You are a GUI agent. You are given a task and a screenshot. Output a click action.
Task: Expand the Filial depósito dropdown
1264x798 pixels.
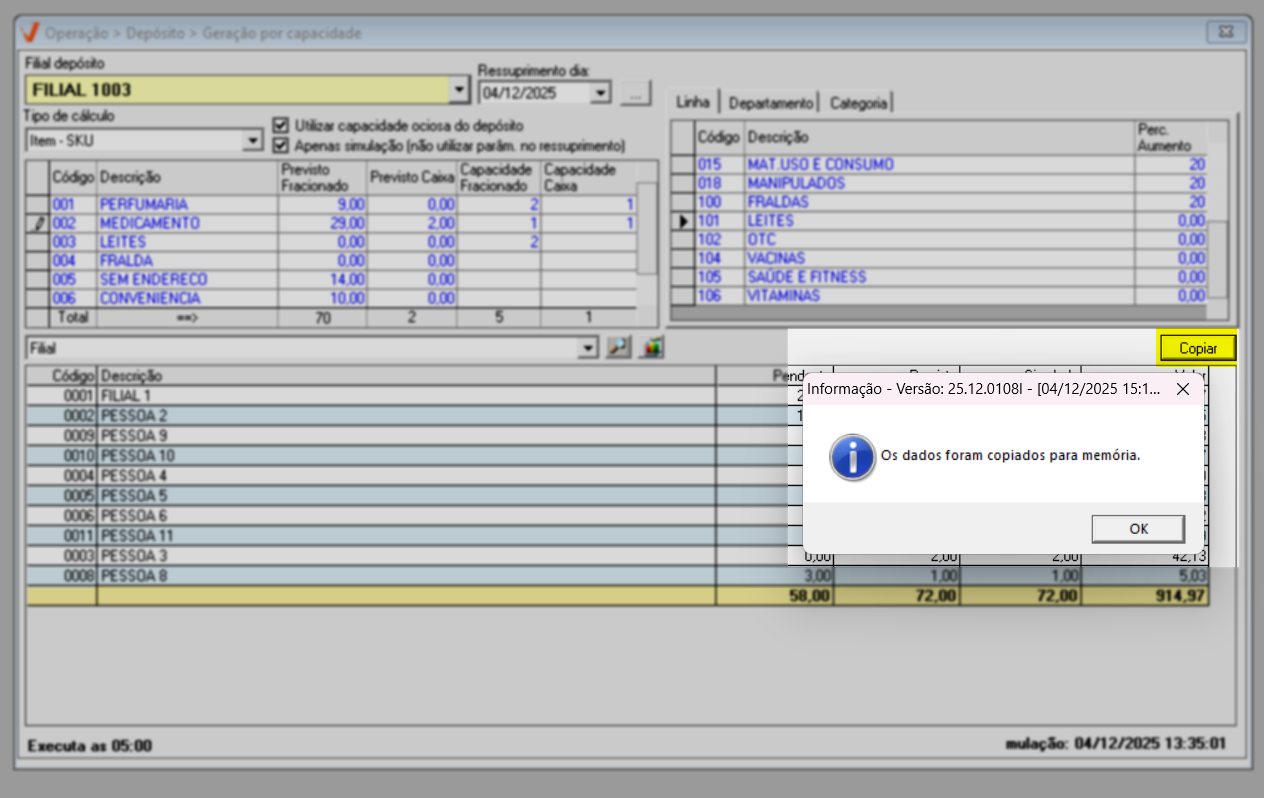tap(459, 90)
